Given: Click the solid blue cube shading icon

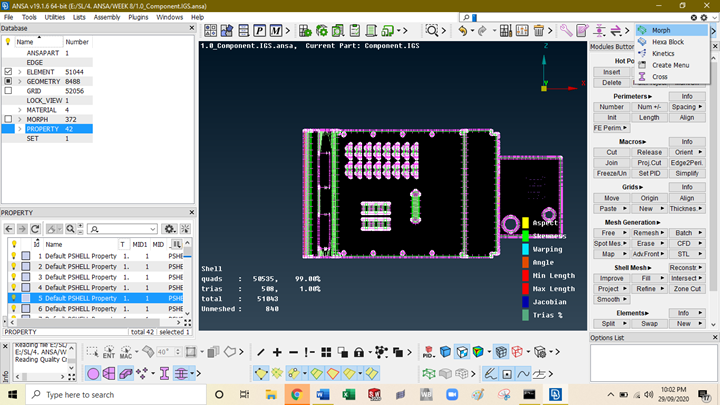Looking at the screenshot, I should point(445,352).
